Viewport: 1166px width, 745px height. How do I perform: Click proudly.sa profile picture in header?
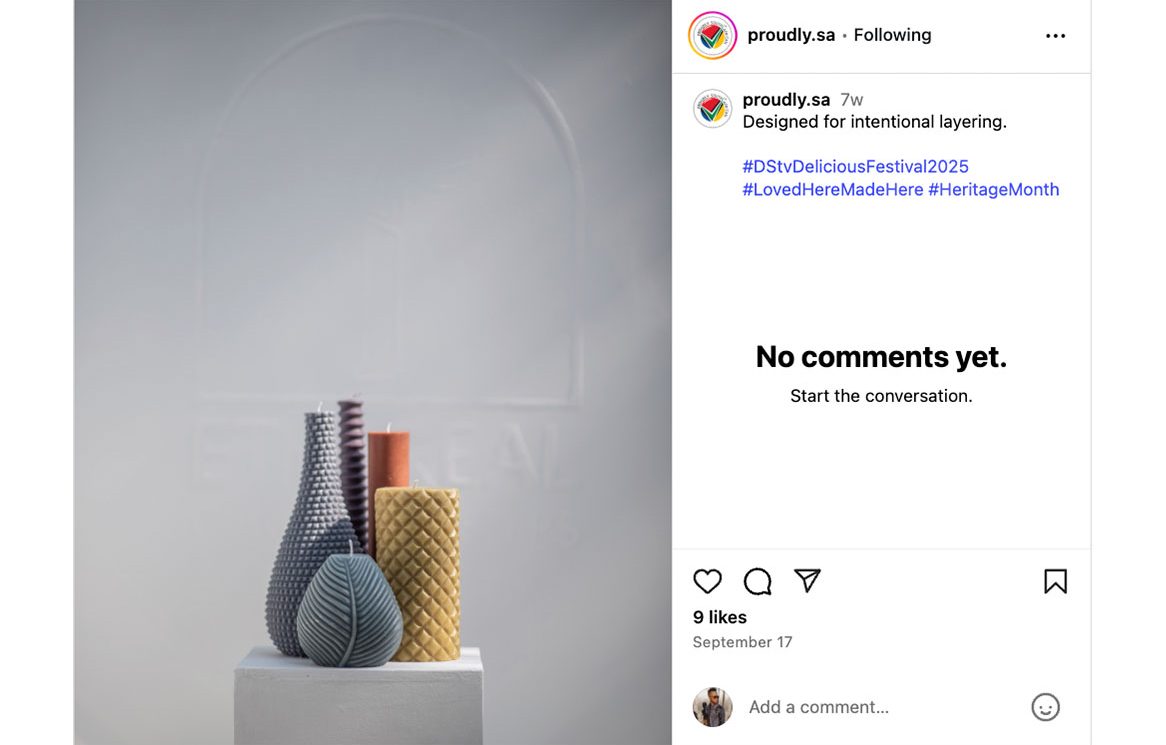[713, 36]
